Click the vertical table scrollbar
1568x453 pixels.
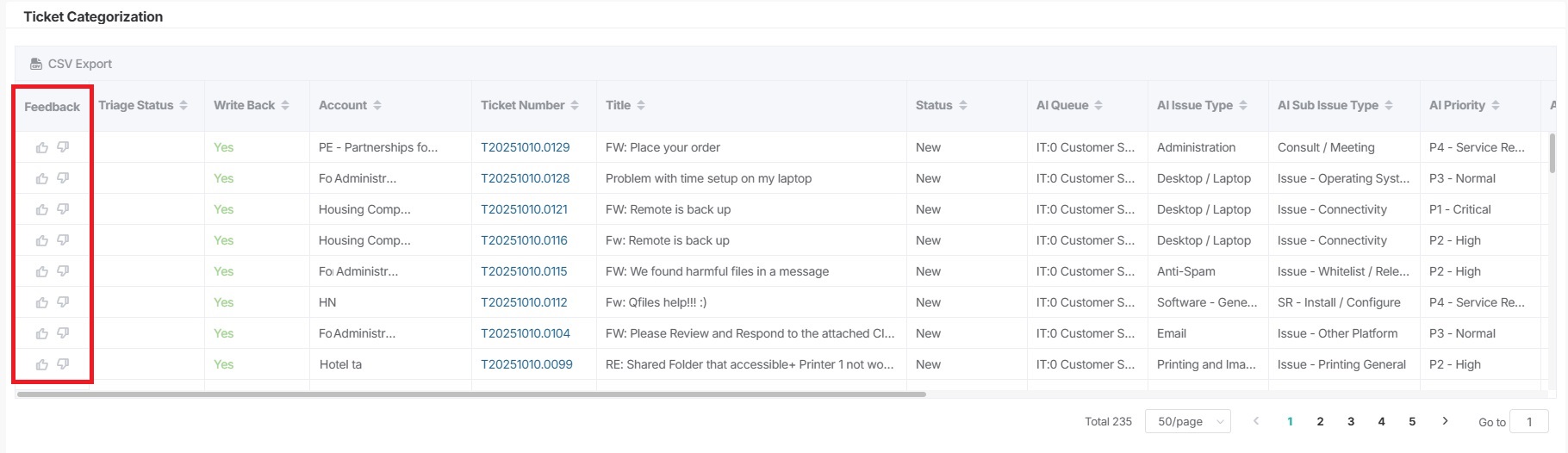1552,153
